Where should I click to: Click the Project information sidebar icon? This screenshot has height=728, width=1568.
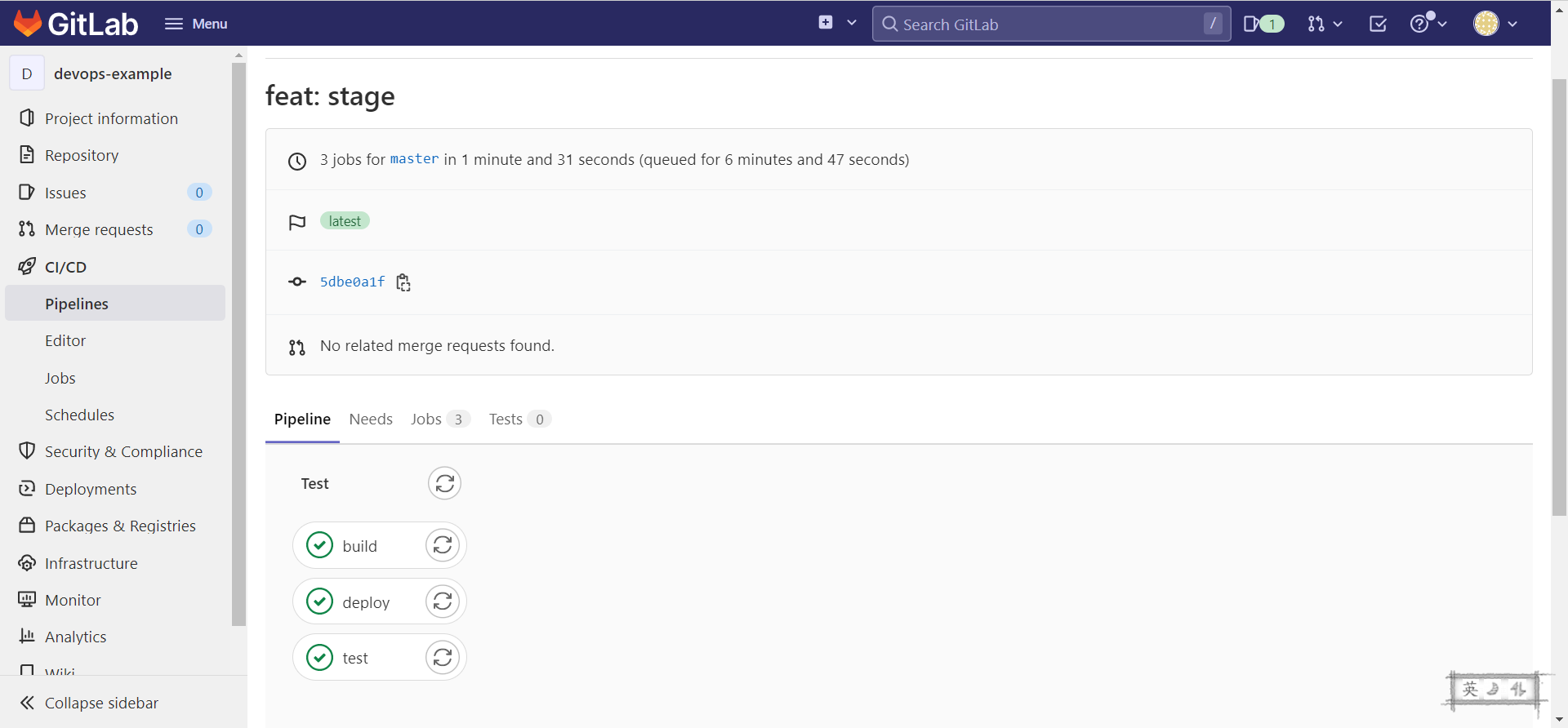click(x=27, y=118)
